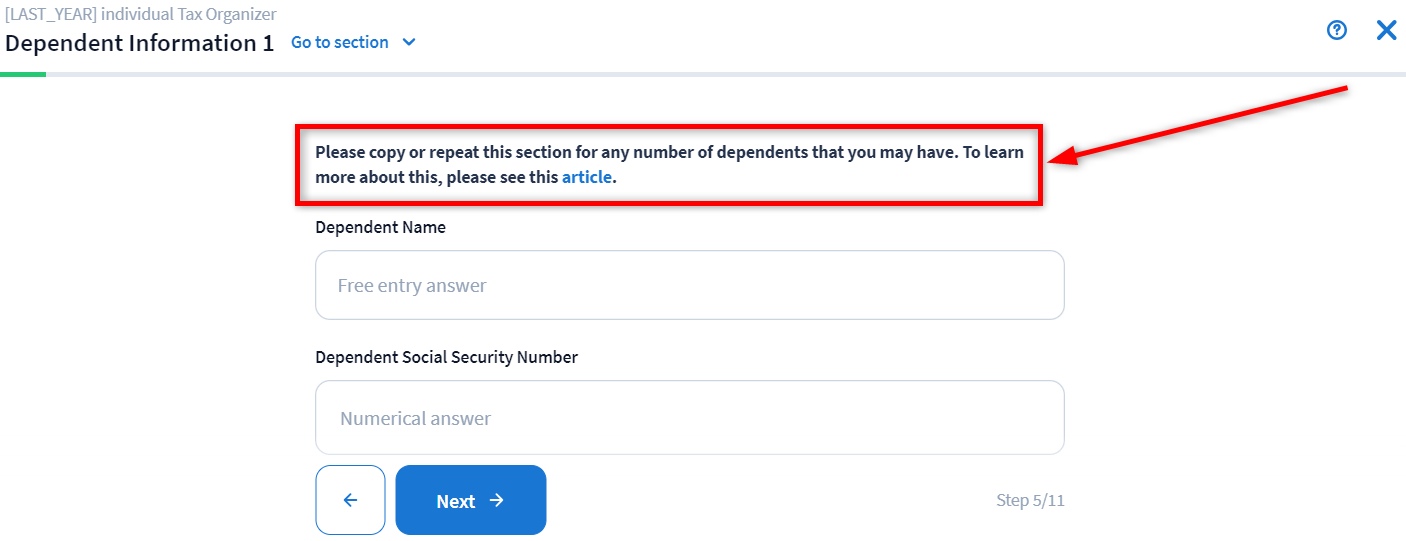Open the help question mark icon
Viewport: 1406px width, 541px height.
click(1336, 30)
